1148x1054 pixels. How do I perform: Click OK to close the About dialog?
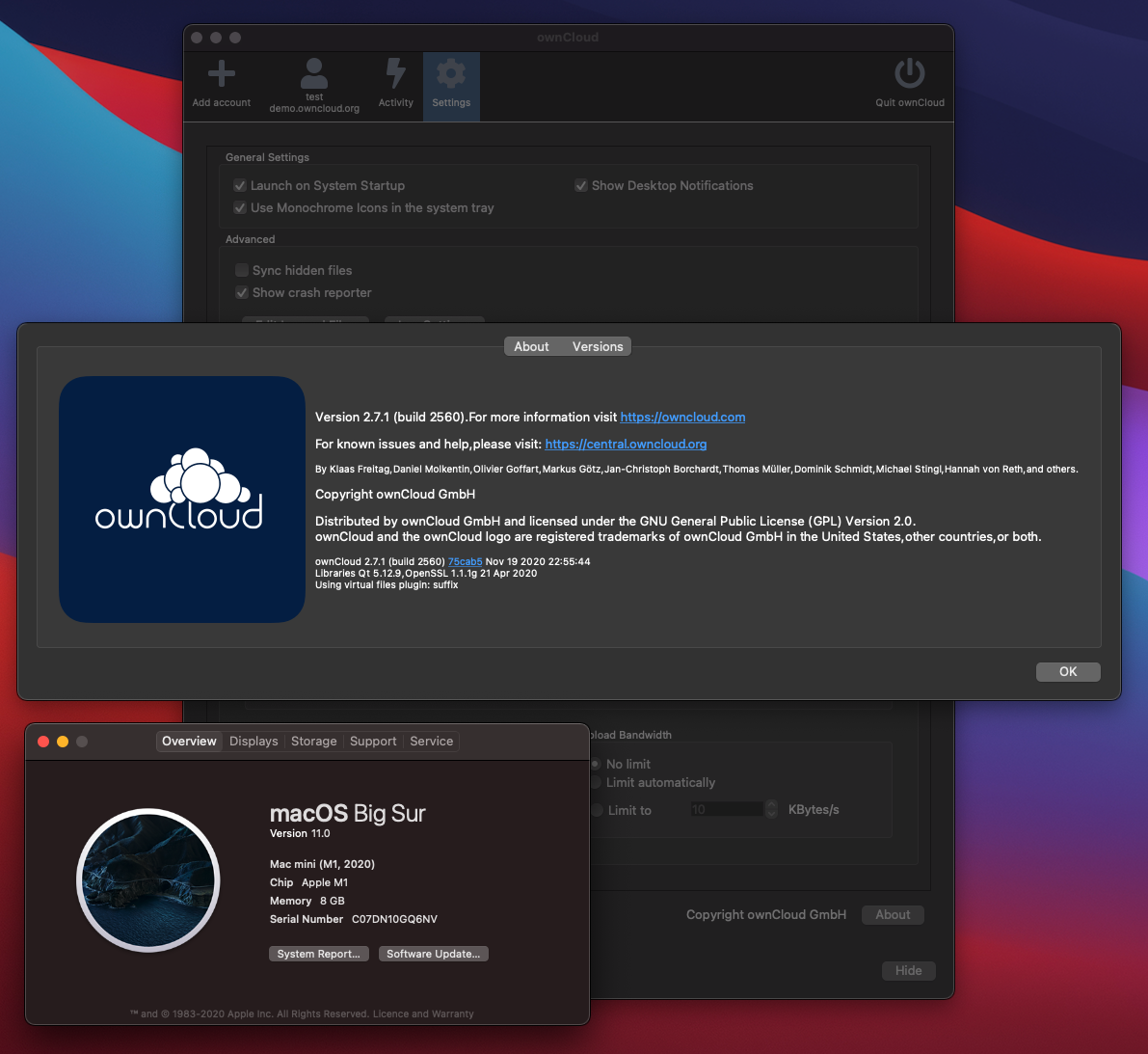tap(1067, 672)
